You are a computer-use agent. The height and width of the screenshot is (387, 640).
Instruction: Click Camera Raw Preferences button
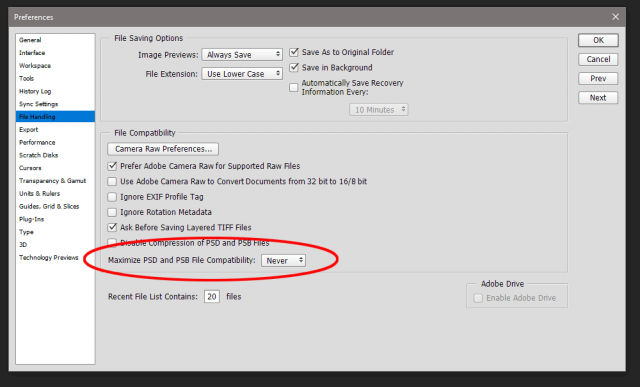163,149
